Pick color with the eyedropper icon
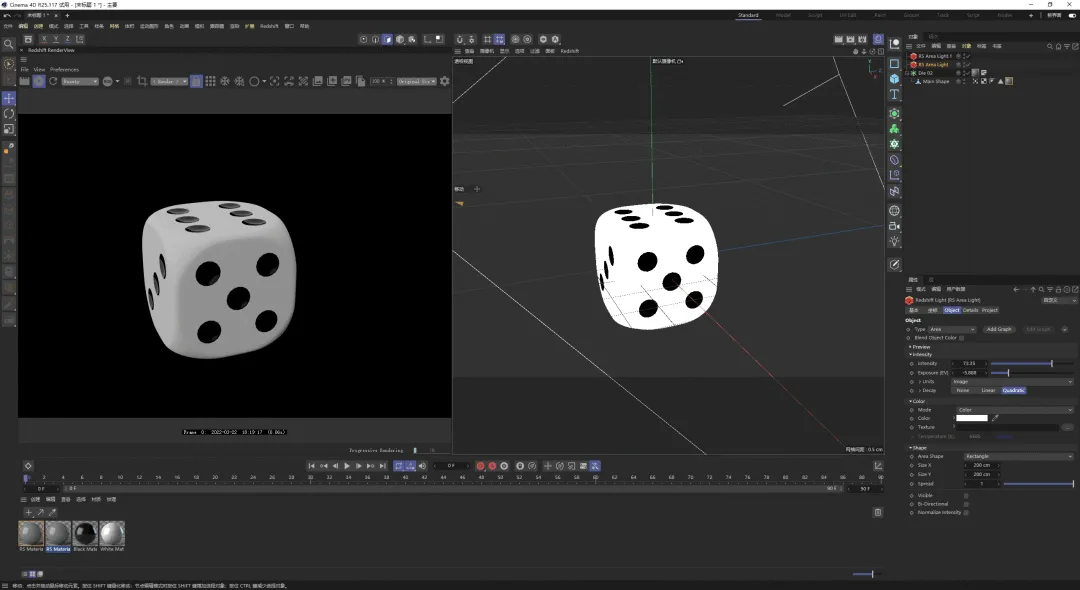This screenshot has height=590, width=1080. click(995, 418)
